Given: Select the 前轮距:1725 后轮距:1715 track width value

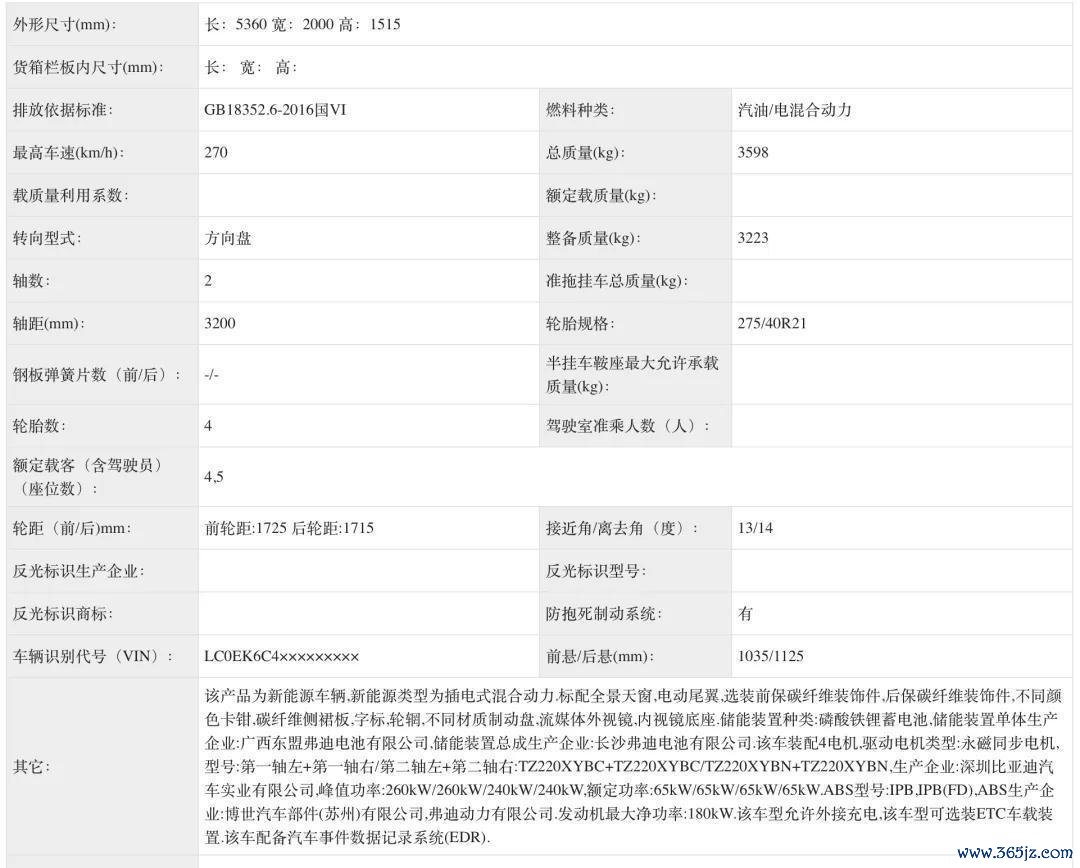Looking at the screenshot, I should pyautogui.click(x=289, y=528).
